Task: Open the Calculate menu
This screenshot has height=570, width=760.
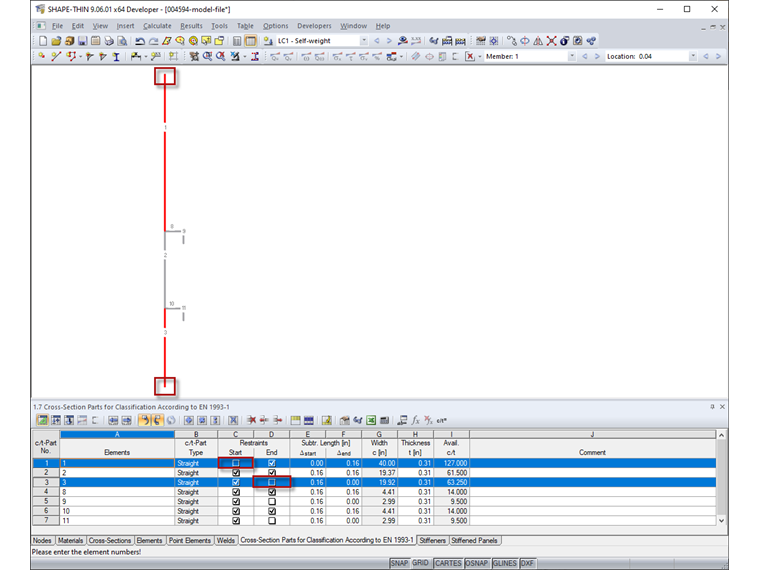Action: pos(157,26)
